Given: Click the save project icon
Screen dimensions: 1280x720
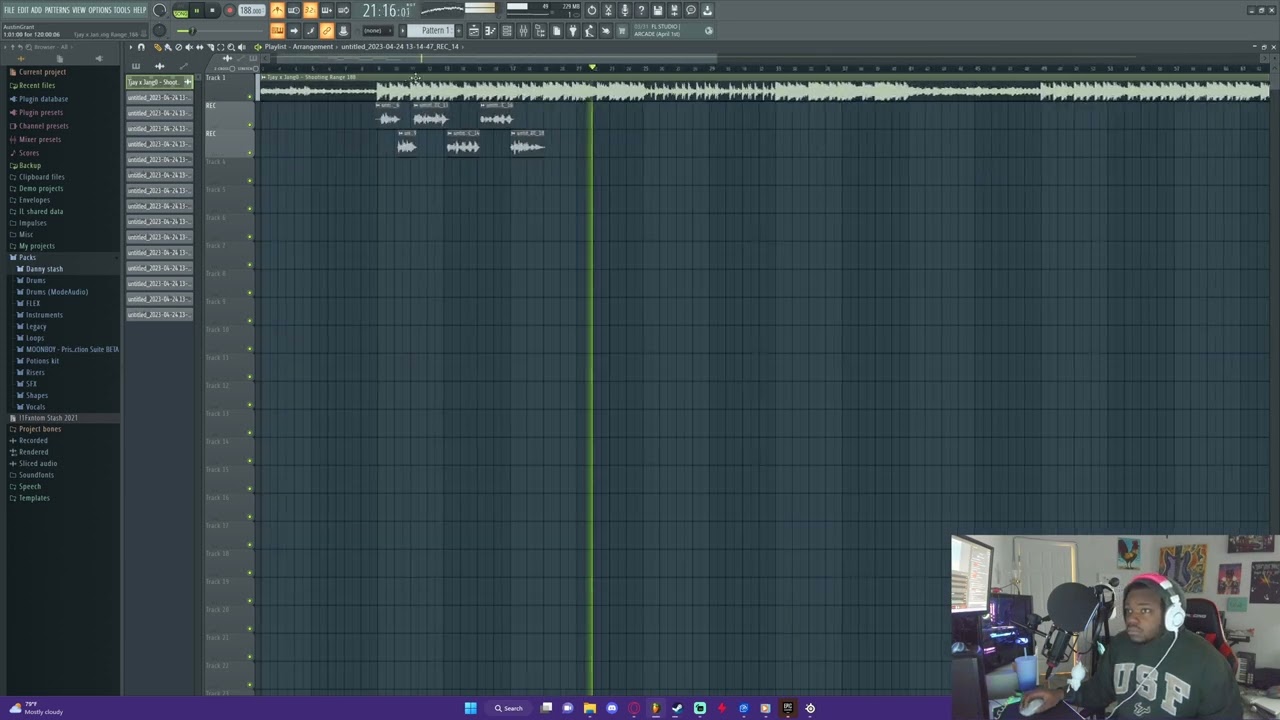Looking at the screenshot, I should (x=658, y=10).
